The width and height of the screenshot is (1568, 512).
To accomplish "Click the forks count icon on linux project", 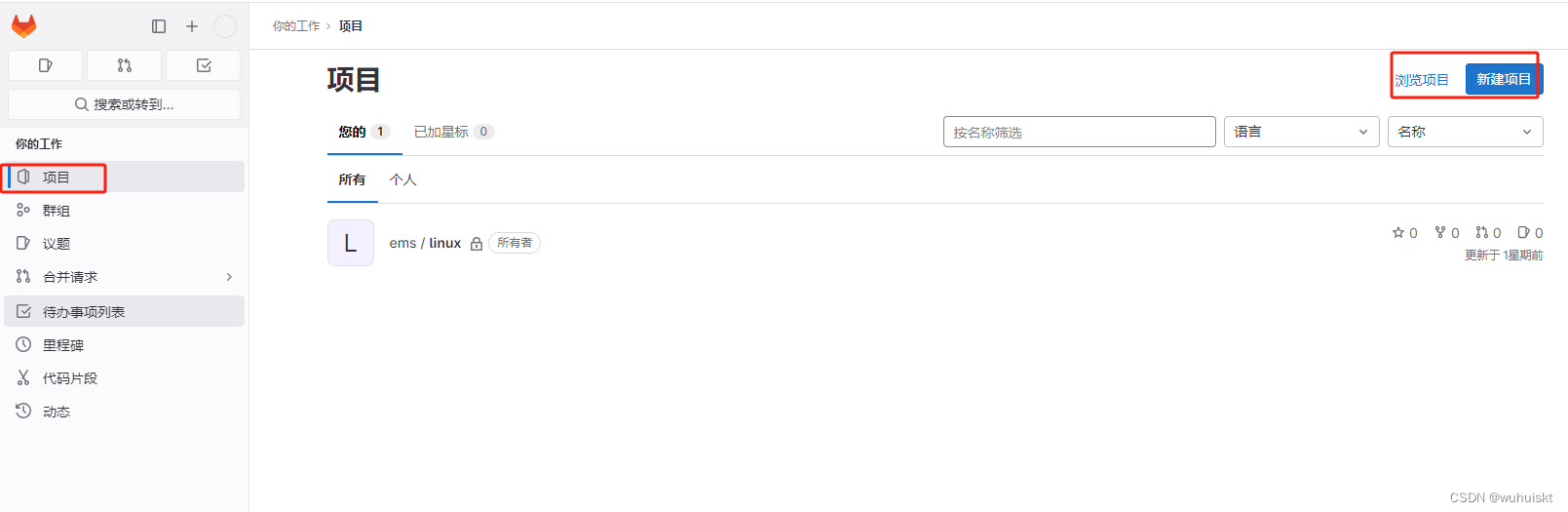I will 1440,232.
